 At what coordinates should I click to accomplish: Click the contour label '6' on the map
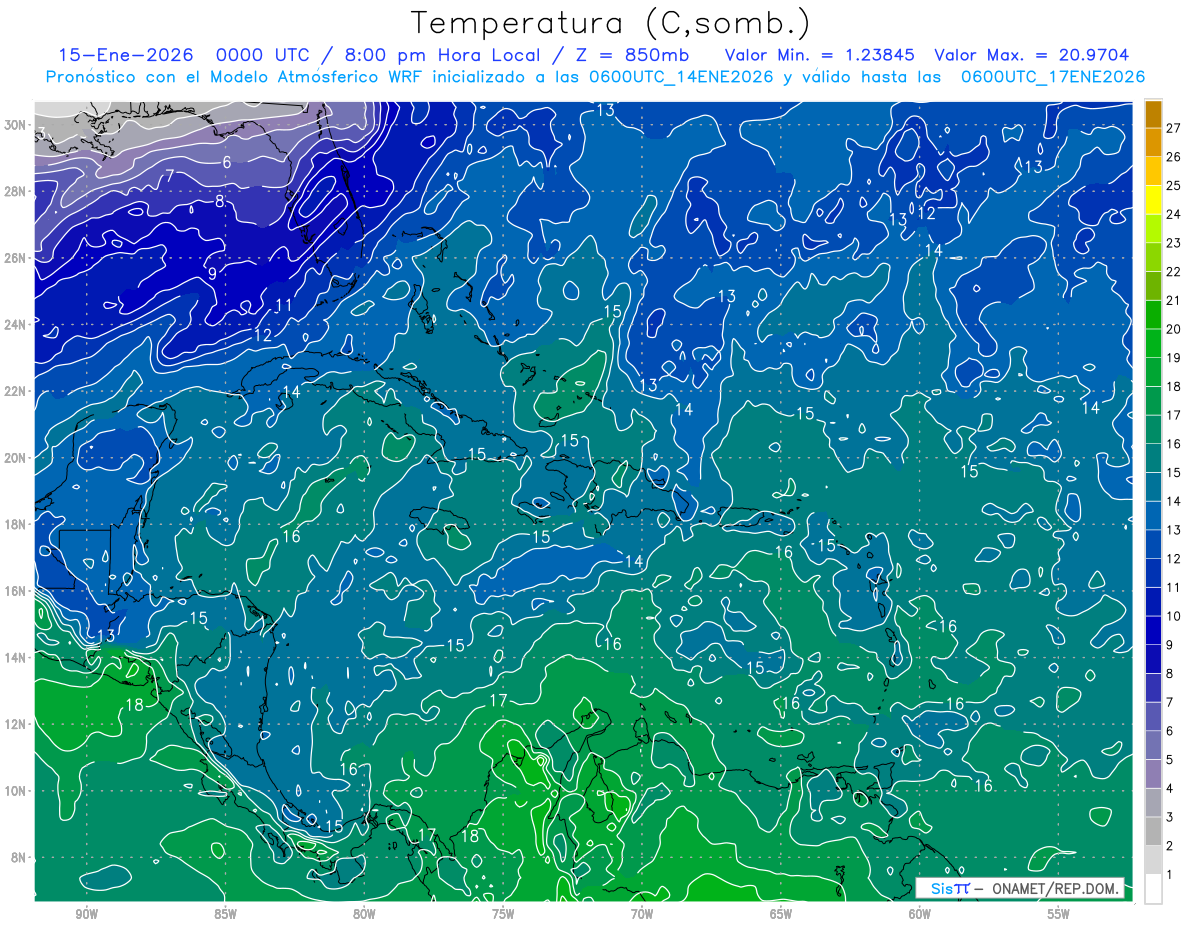(227, 162)
